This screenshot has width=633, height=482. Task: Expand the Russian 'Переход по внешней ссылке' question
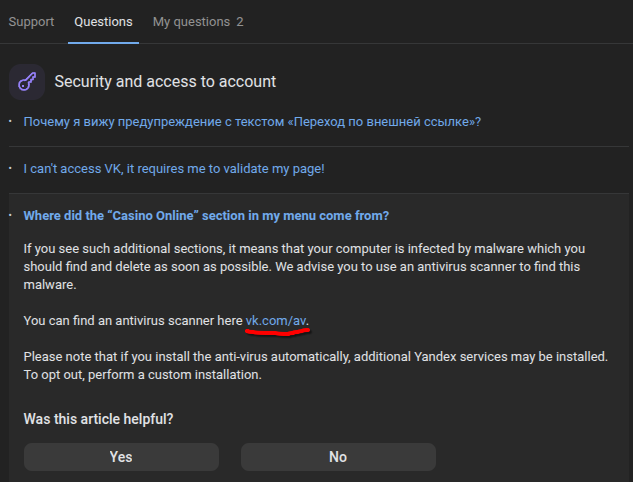pyautogui.click(x=252, y=122)
